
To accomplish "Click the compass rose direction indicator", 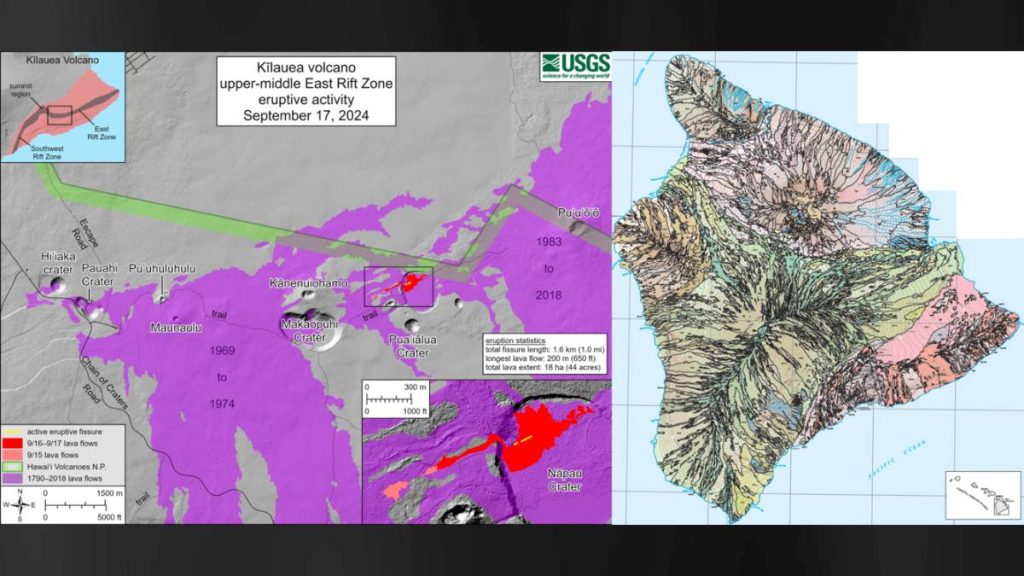I will click(19, 504).
